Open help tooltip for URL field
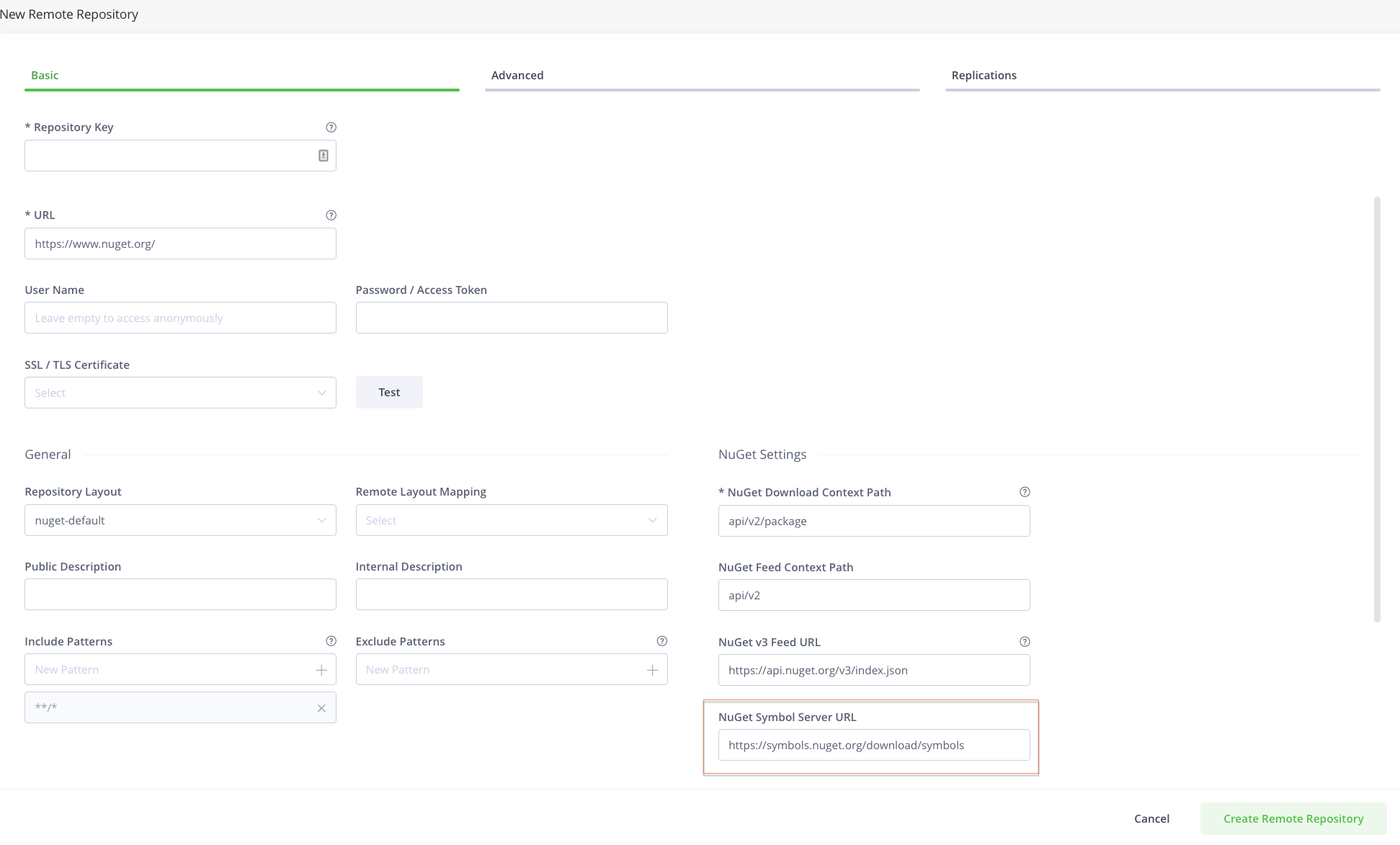This screenshot has height=845, width=1400. pos(331,215)
